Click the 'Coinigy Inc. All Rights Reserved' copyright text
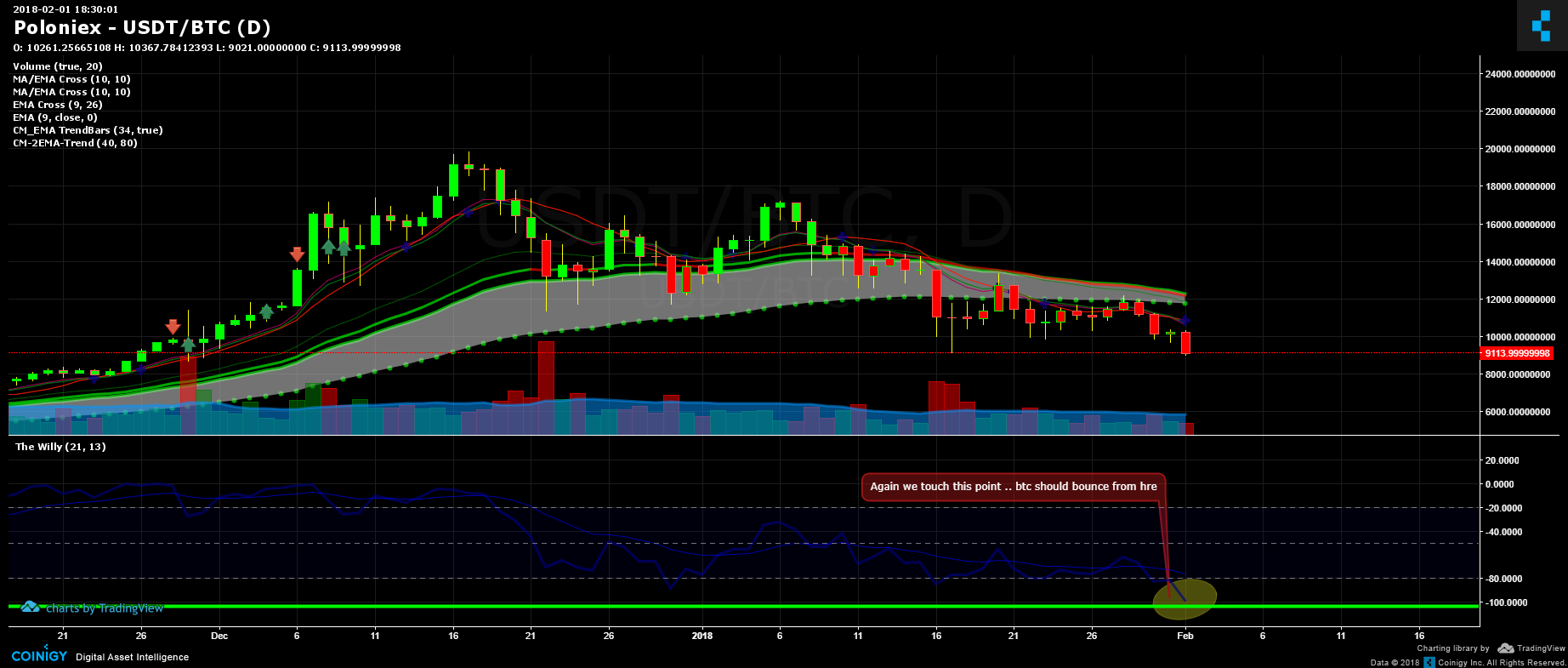 tap(1503, 662)
